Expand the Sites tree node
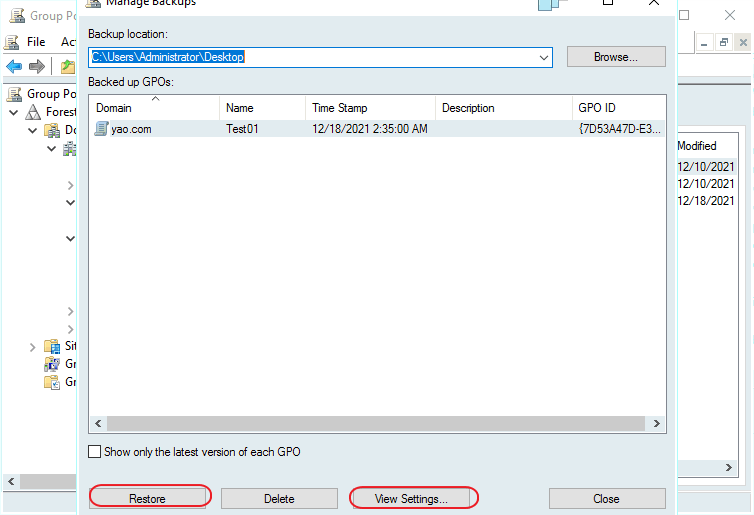The width and height of the screenshot is (754, 515). click(x=33, y=346)
